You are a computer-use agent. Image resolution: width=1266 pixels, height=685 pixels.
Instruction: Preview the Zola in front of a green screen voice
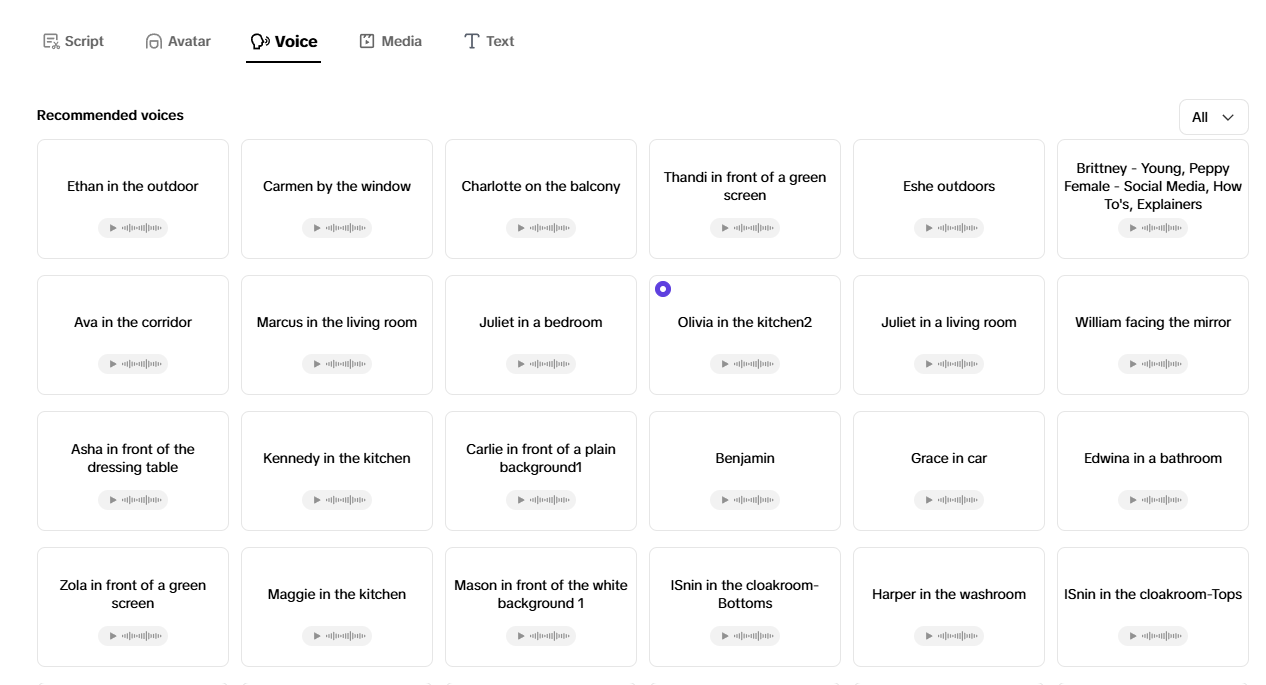(x=133, y=636)
